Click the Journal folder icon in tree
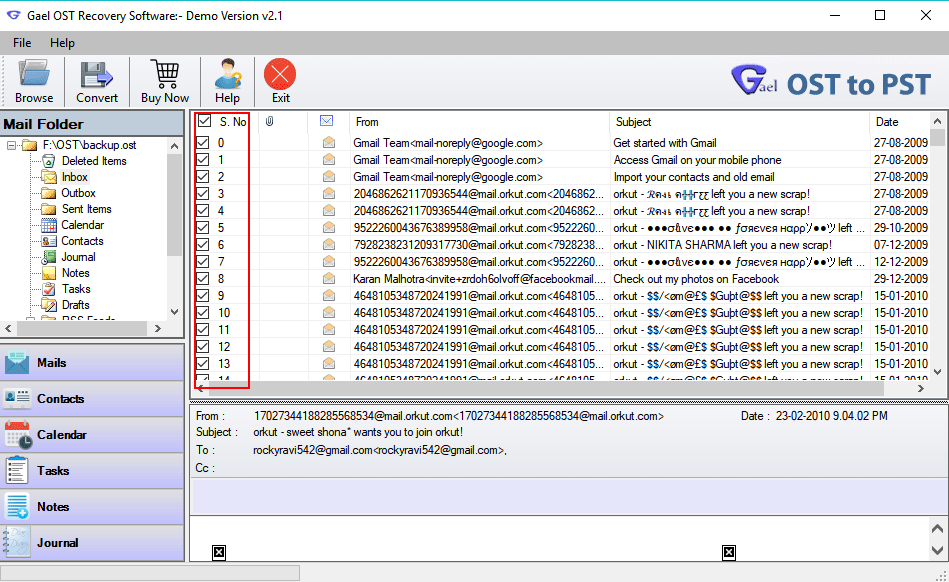This screenshot has height=582, width=949. (48, 257)
